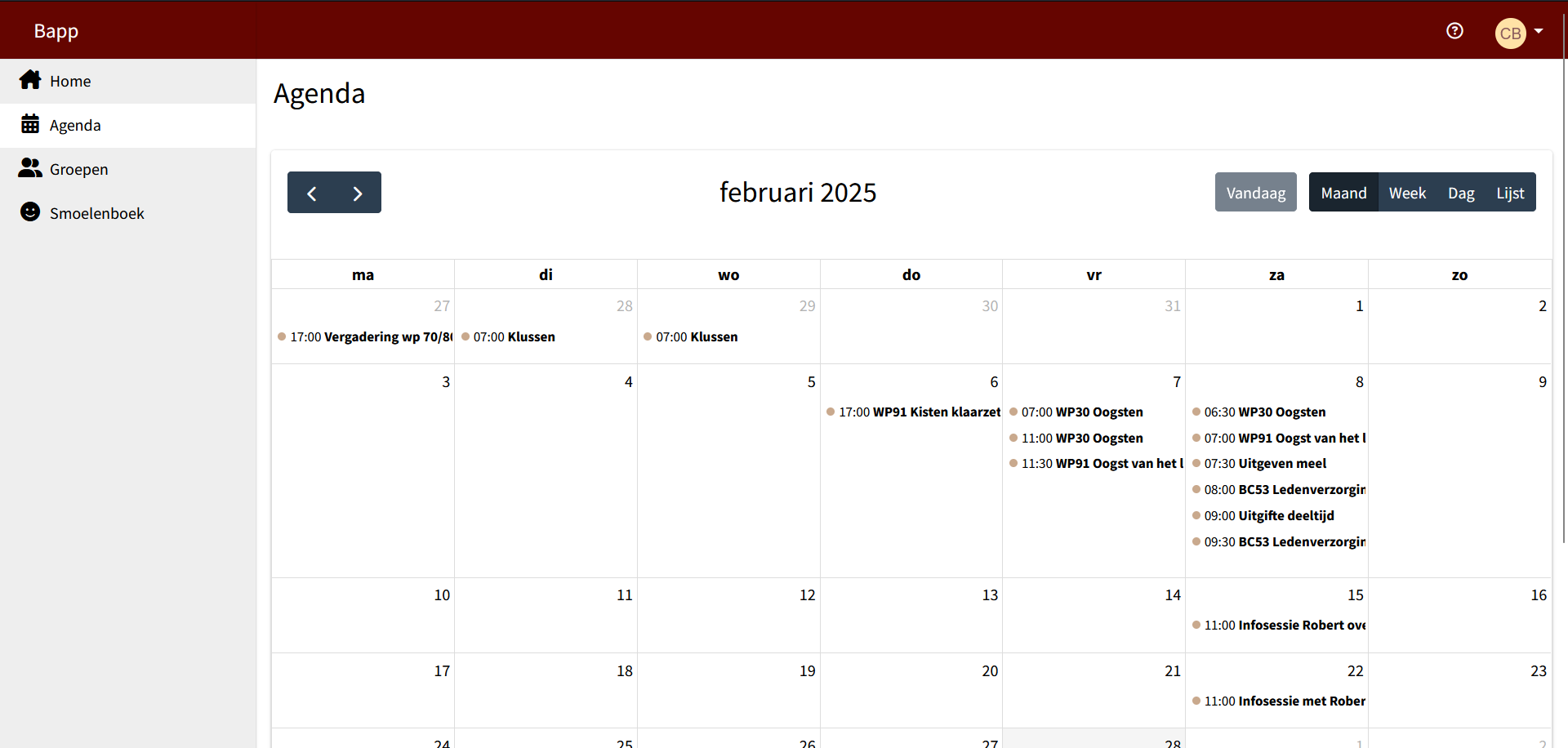The width and height of the screenshot is (1568, 748).
Task: Select the Maand view
Action: pos(1343,193)
